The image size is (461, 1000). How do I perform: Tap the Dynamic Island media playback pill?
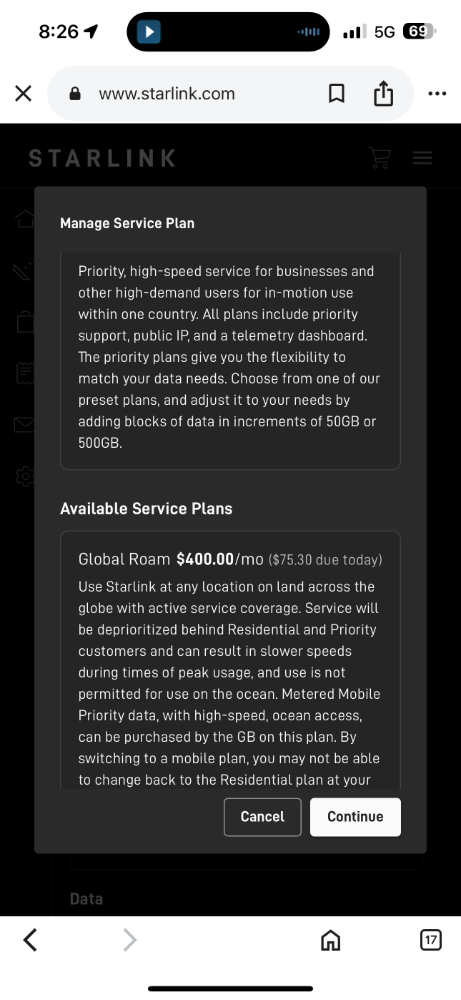228,31
